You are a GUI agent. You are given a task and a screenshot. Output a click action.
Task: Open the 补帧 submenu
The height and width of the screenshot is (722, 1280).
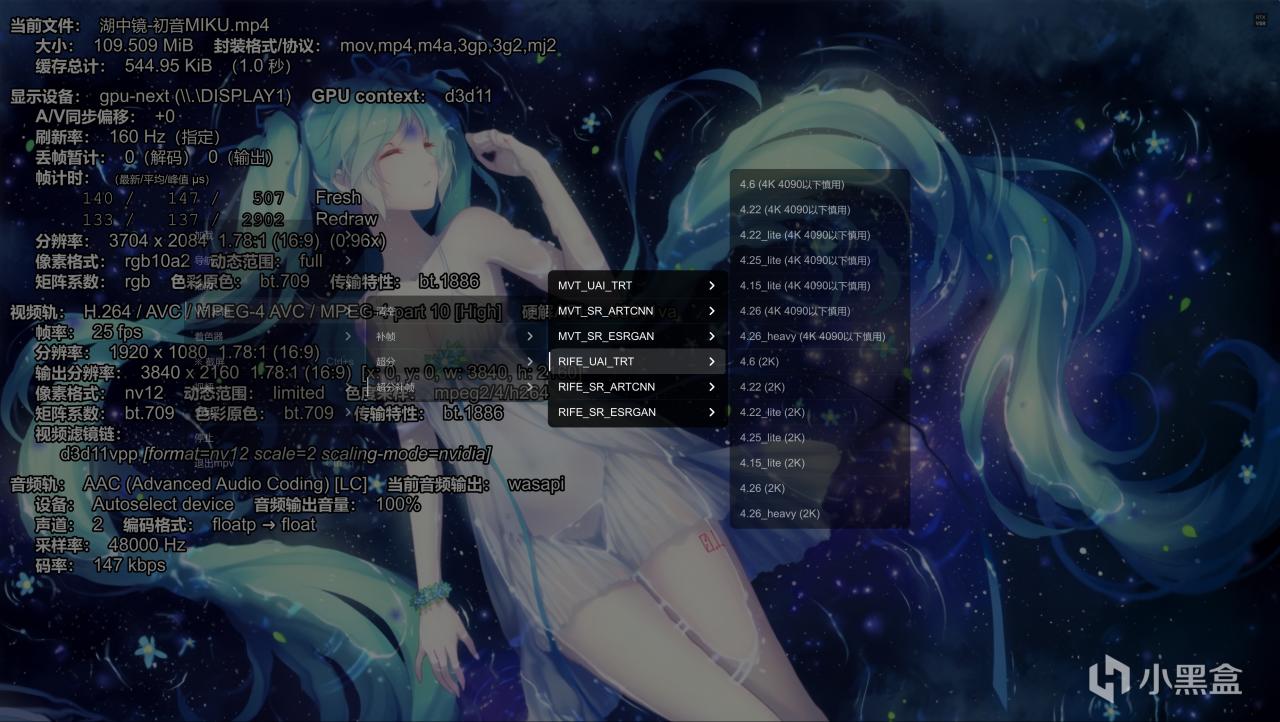click(455, 337)
